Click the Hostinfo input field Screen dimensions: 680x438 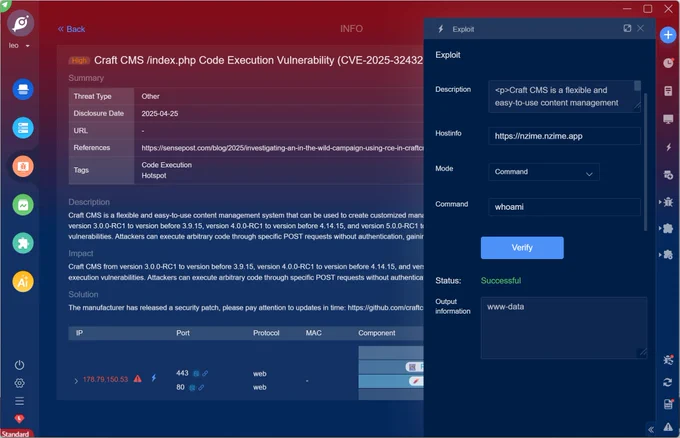click(564, 136)
